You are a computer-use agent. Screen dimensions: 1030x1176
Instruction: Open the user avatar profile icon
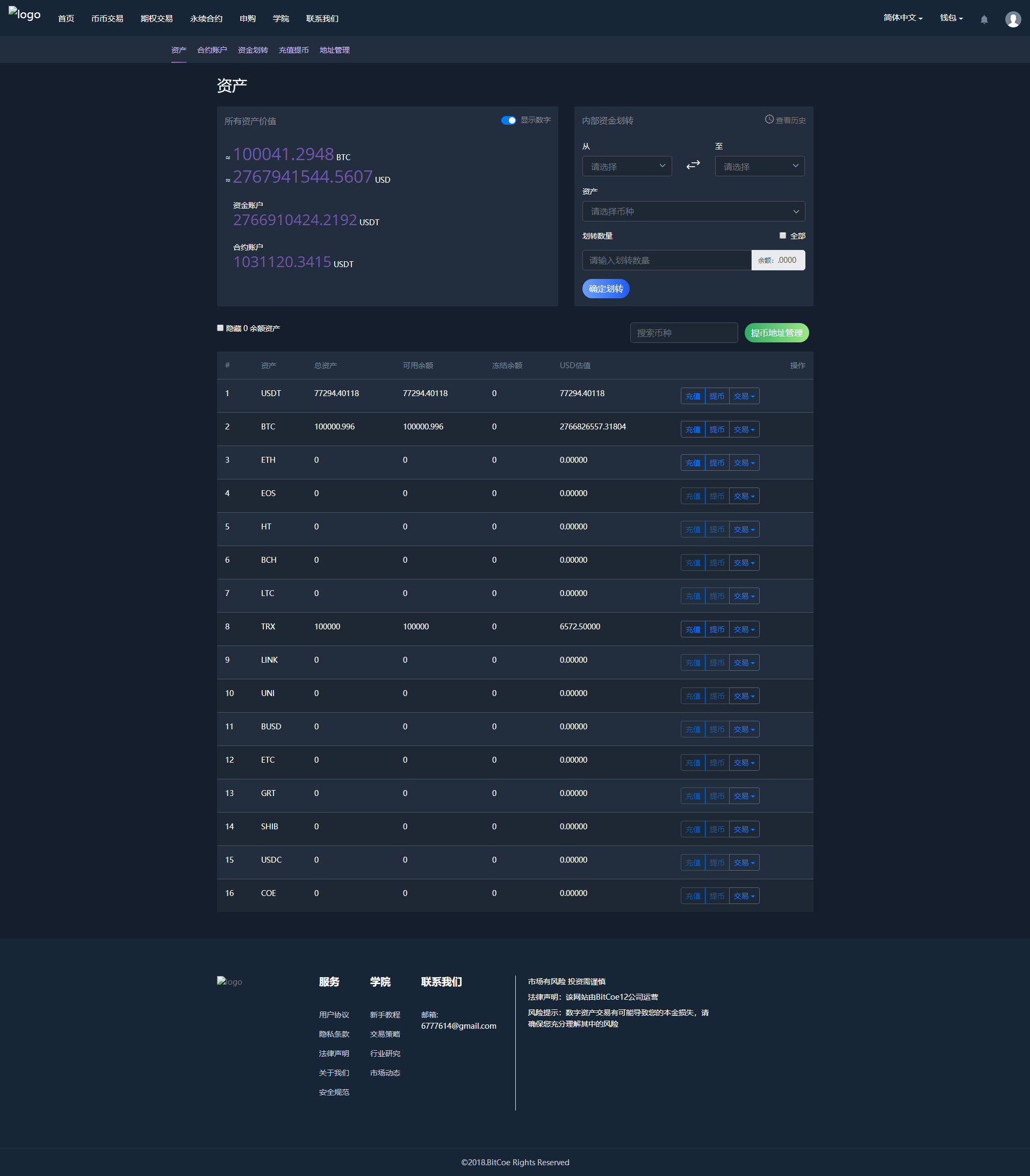click(1012, 19)
